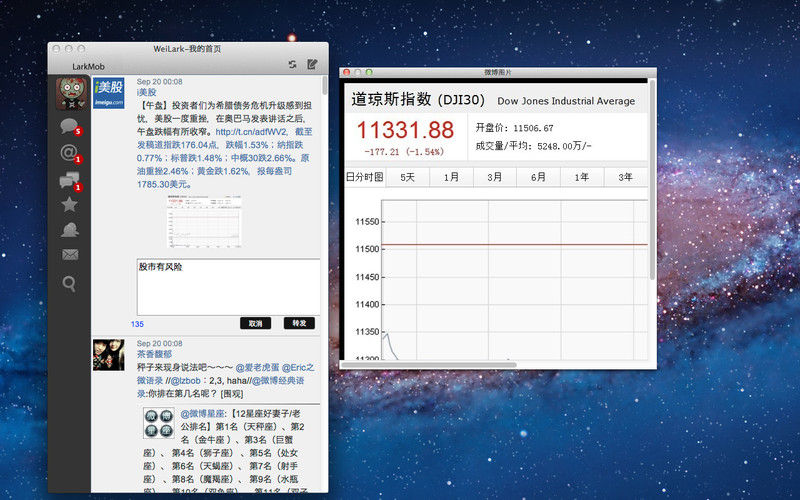This screenshot has height=500, width=800.
Task: Select the 1月 chart tab
Action: pos(451,178)
